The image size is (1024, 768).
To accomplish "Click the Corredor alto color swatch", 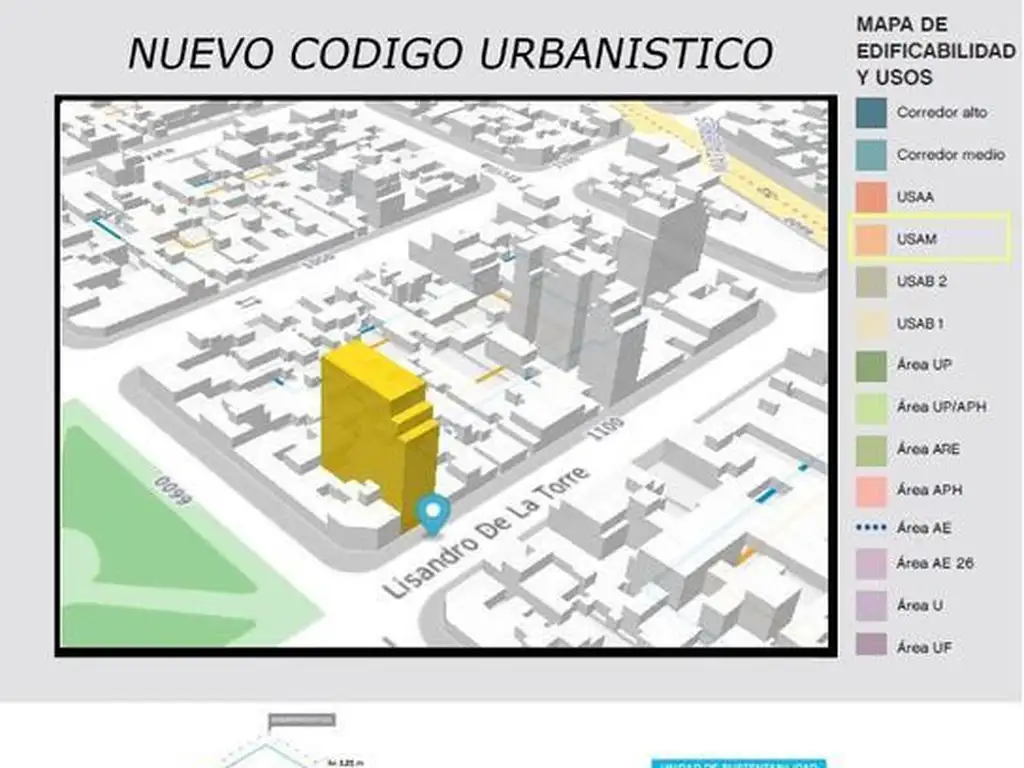I will (x=870, y=113).
